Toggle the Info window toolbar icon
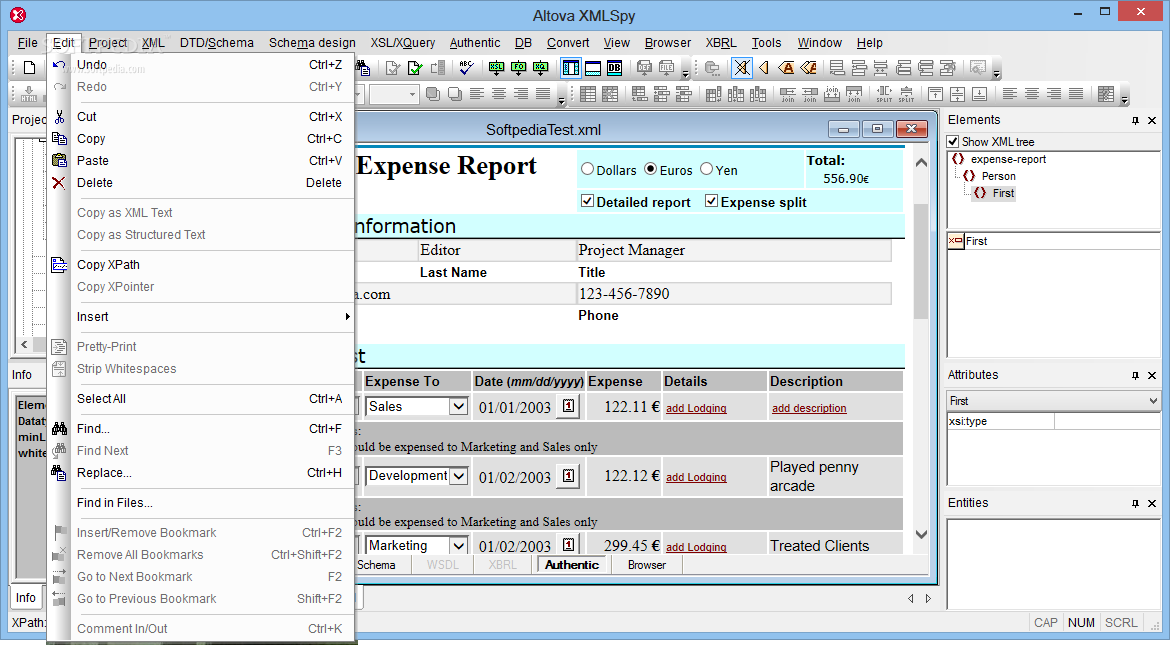 (593, 68)
